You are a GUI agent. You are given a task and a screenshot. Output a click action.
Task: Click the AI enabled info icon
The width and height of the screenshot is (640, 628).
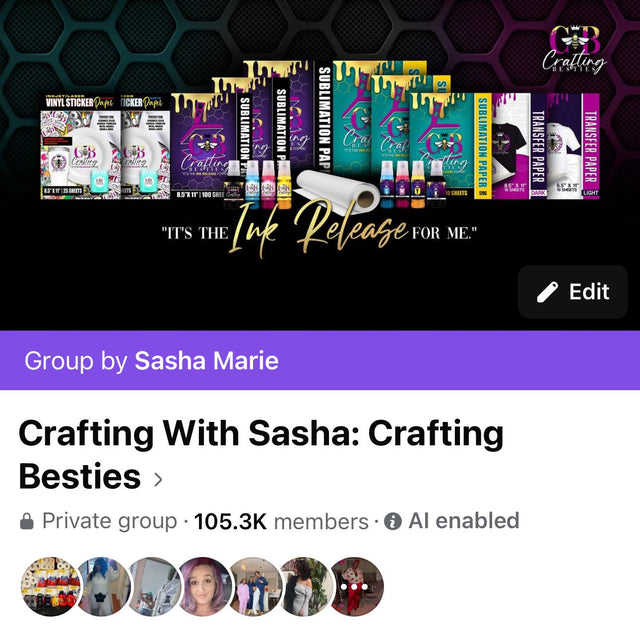coord(393,521)
